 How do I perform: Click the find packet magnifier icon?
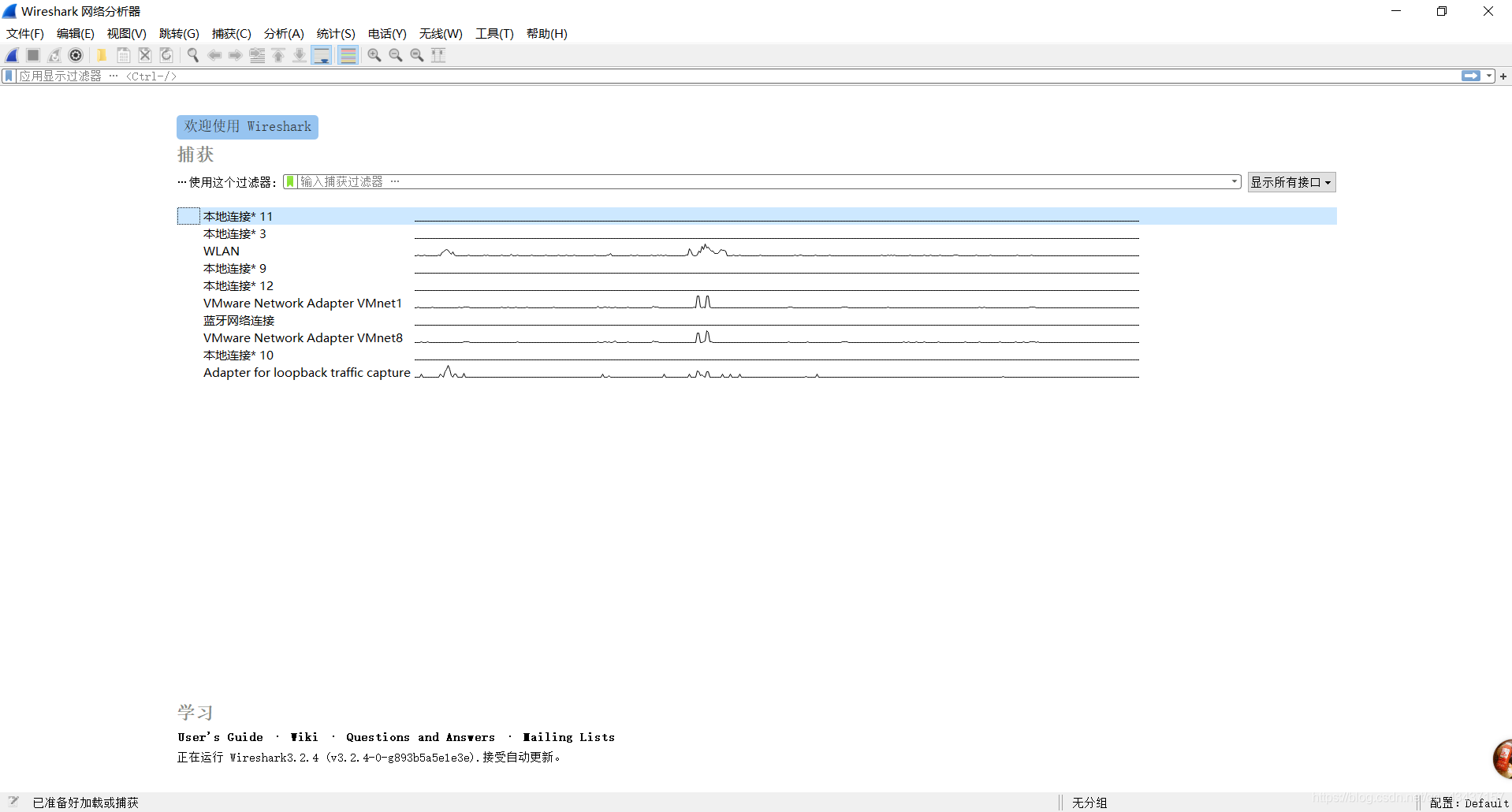tap(192, 55)
